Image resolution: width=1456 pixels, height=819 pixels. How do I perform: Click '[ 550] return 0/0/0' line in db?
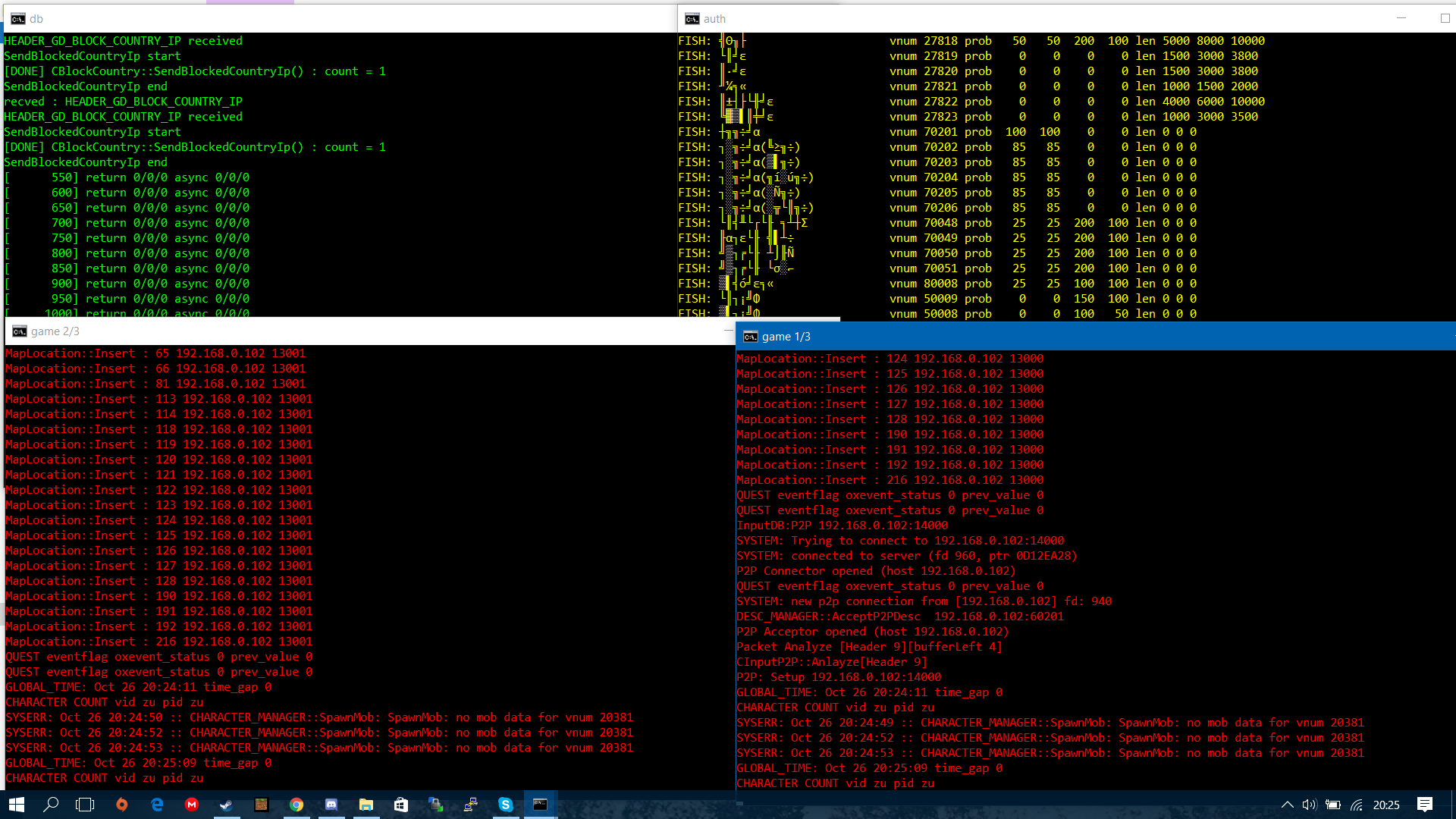point(127,177)
